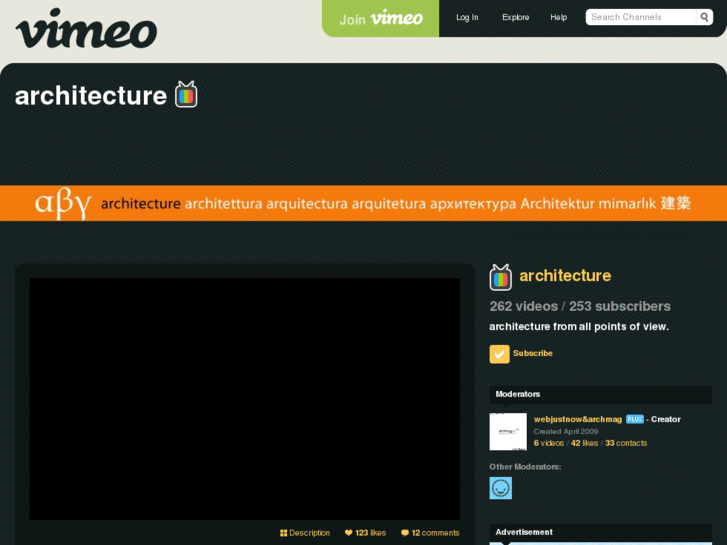Focus the Search Channels input field
Image resolution: width=727 pixels, height=545 pixels.
[x=641, y=17]
